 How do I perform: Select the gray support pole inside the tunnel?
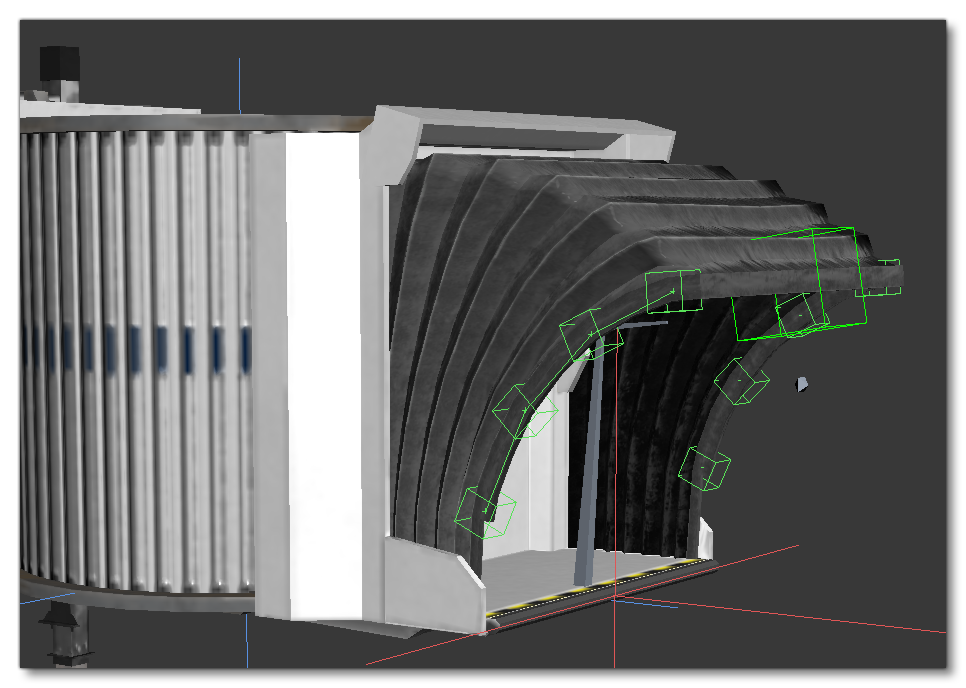588,450
